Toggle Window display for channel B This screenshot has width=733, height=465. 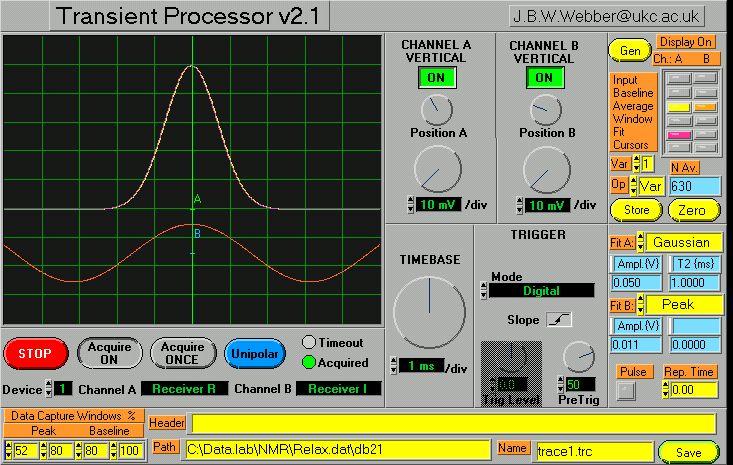[705, 121]
